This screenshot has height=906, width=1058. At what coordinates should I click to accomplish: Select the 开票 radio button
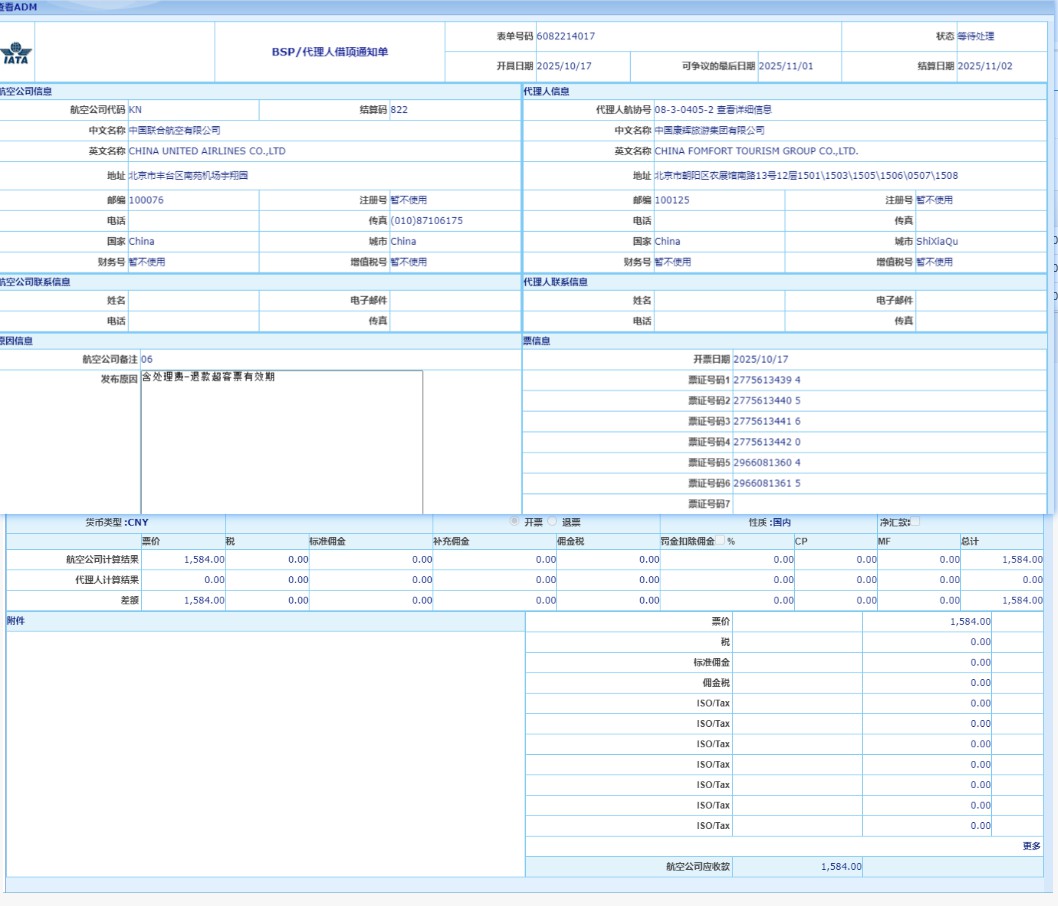[515, 521]
